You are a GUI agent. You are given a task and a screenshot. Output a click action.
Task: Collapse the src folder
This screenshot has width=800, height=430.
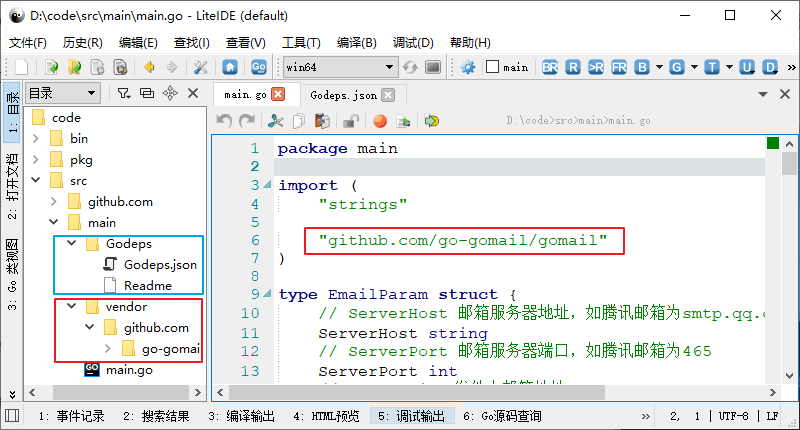point(36,180)
